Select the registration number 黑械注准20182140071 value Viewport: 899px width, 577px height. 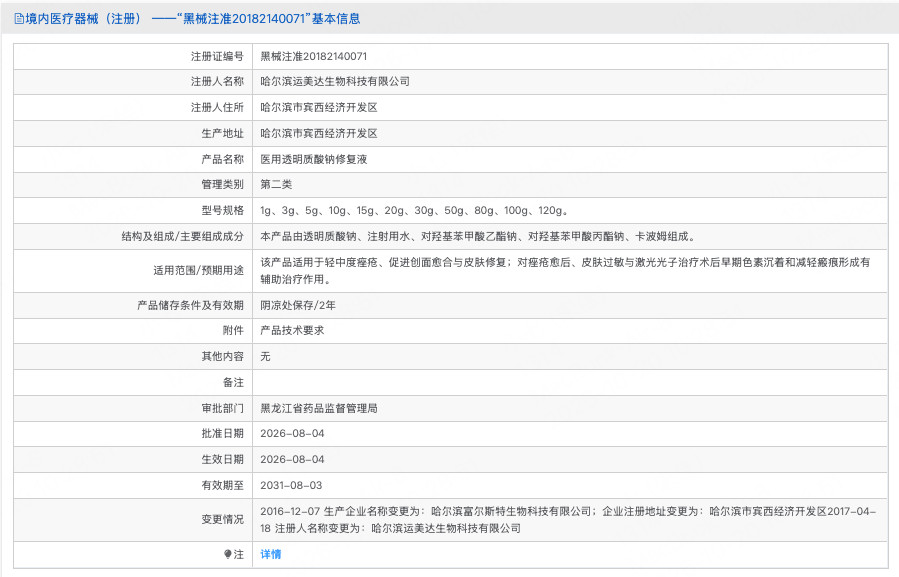314,56
